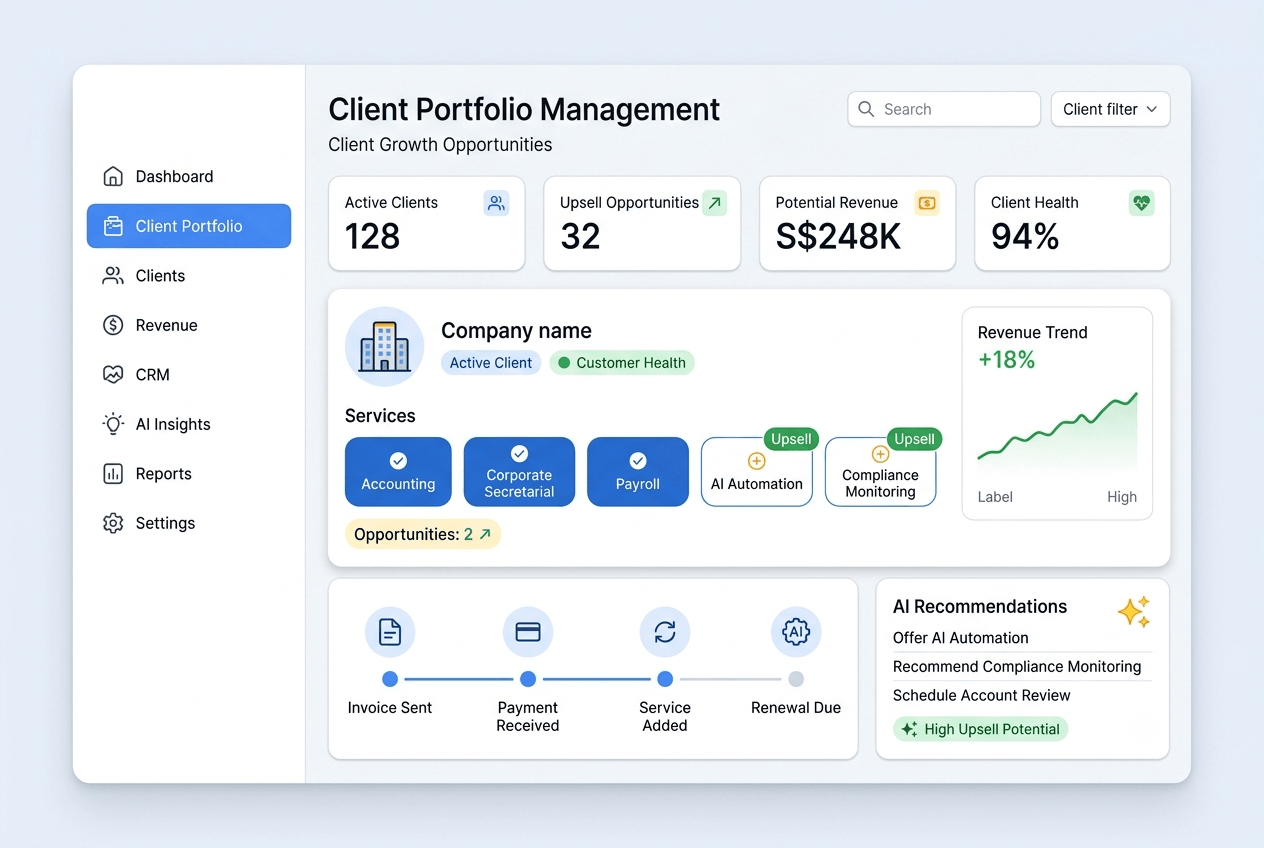Click the heart icon on Client Health card
Screen dimensions: 1264x848
(1142, 203)
